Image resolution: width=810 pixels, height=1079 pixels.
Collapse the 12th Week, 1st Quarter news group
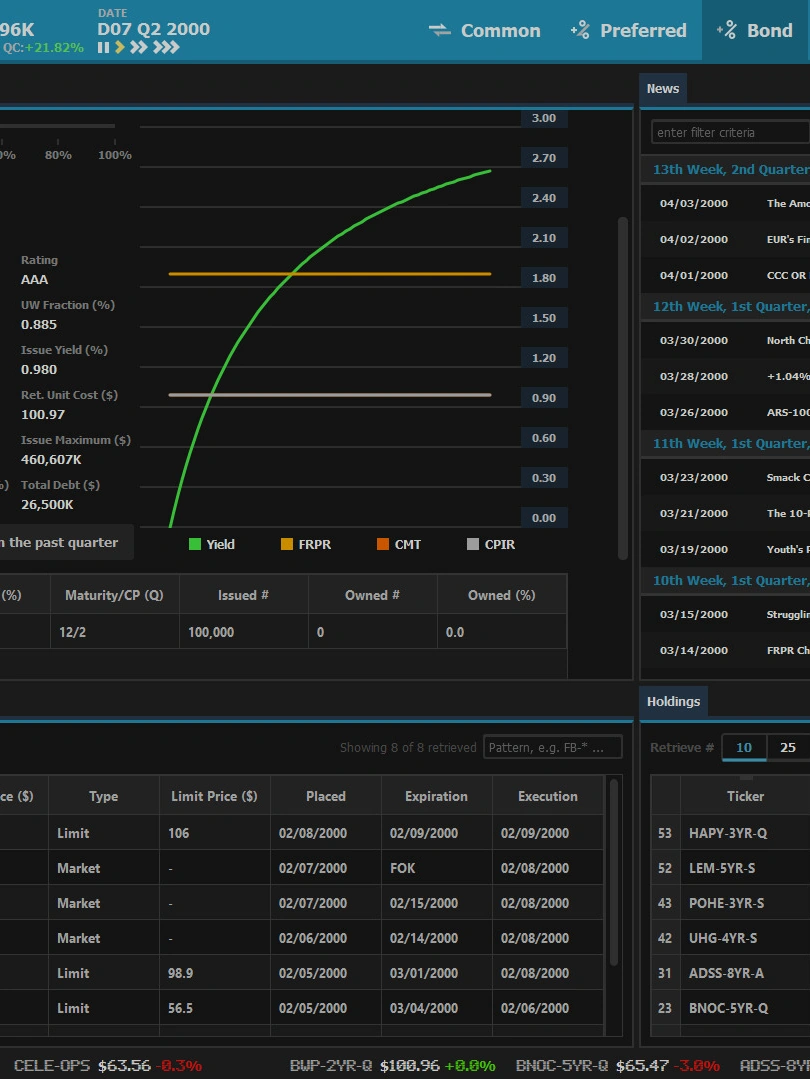pyautogui.click(x=730, y=306)
